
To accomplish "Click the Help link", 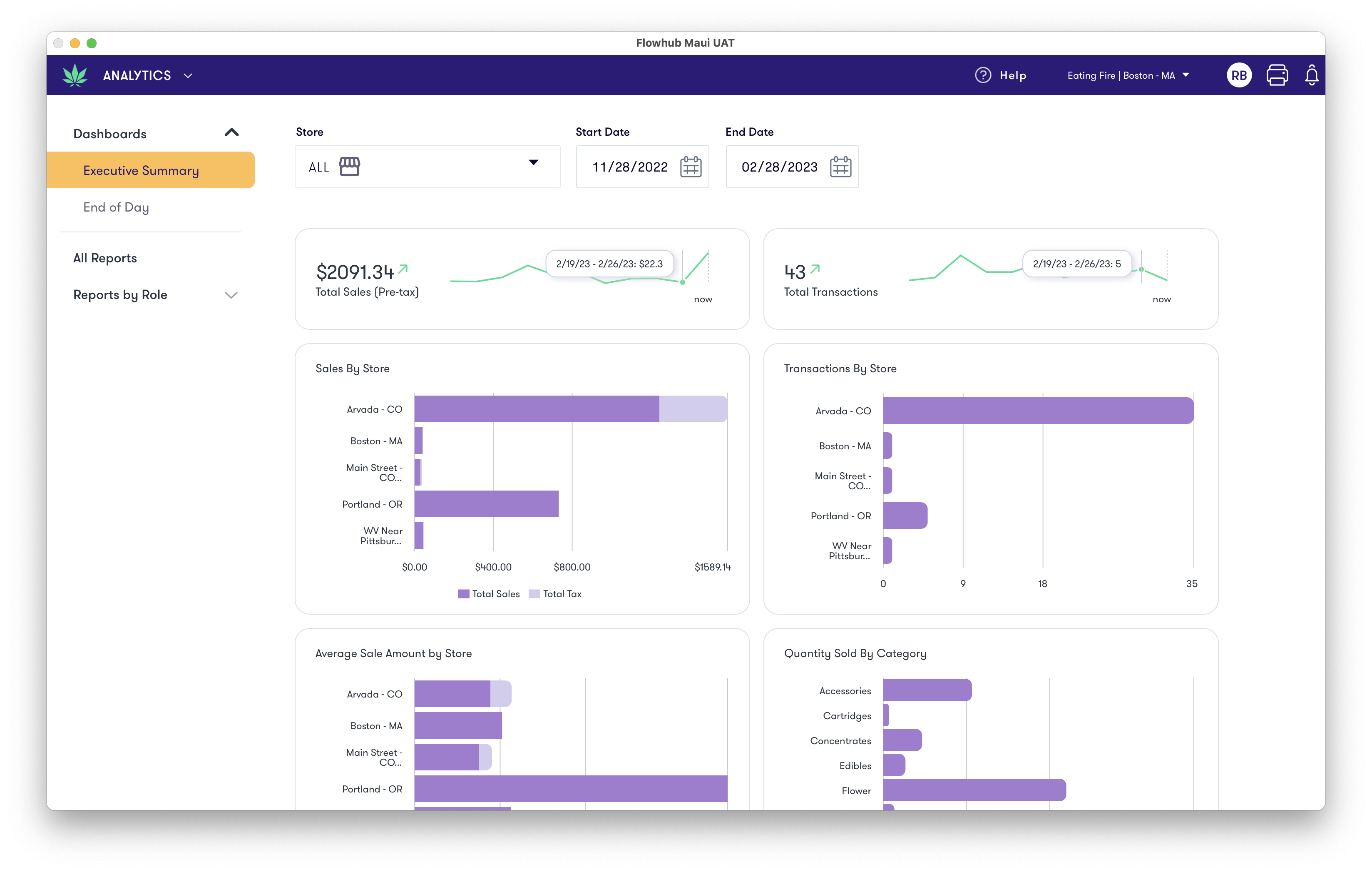I will click(1012, 75).
